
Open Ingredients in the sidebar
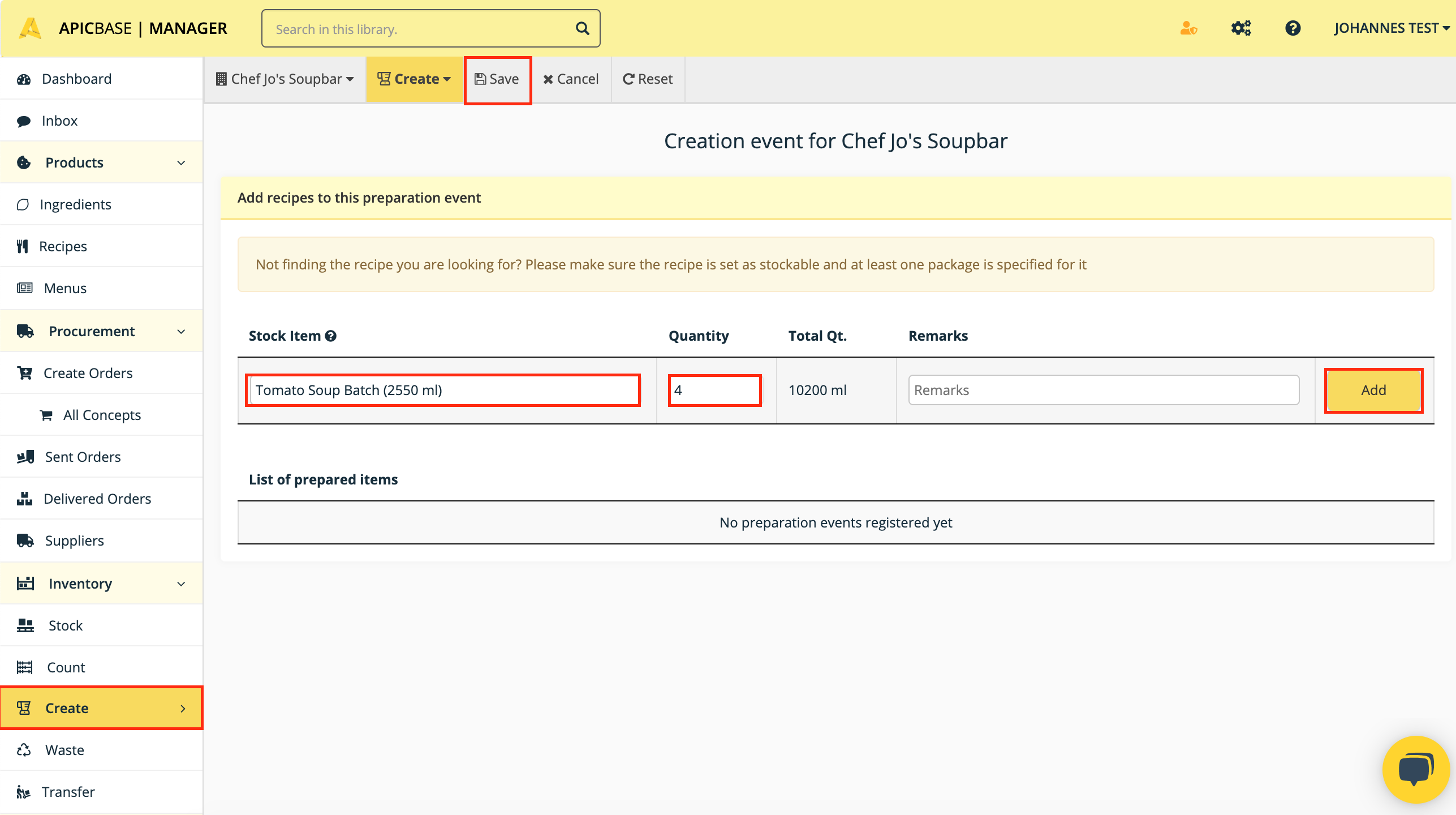coord(102,205)
